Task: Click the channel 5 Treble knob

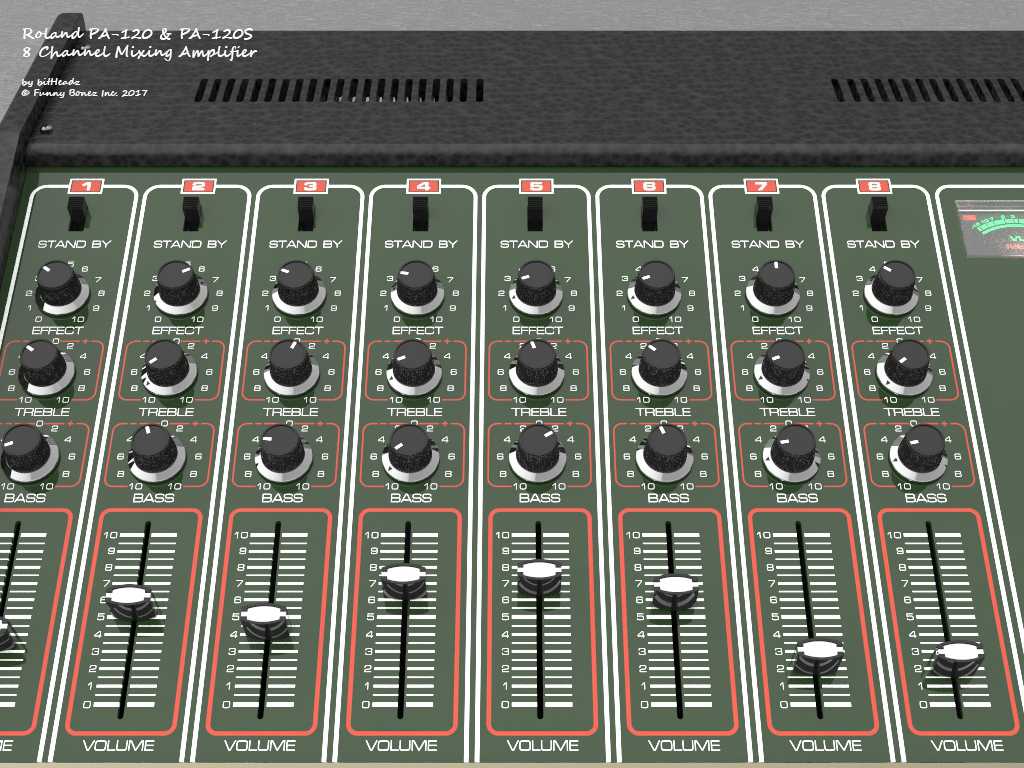Action: pyautogui.click(x=537, y=367)
